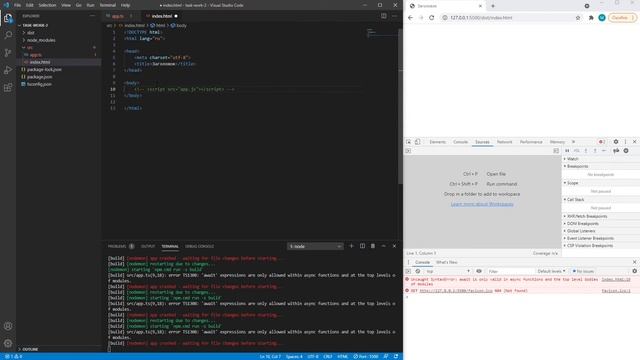Click the Chrome update button
The width and height of the screenshot is (640, 360).
(x=622, y=18)
